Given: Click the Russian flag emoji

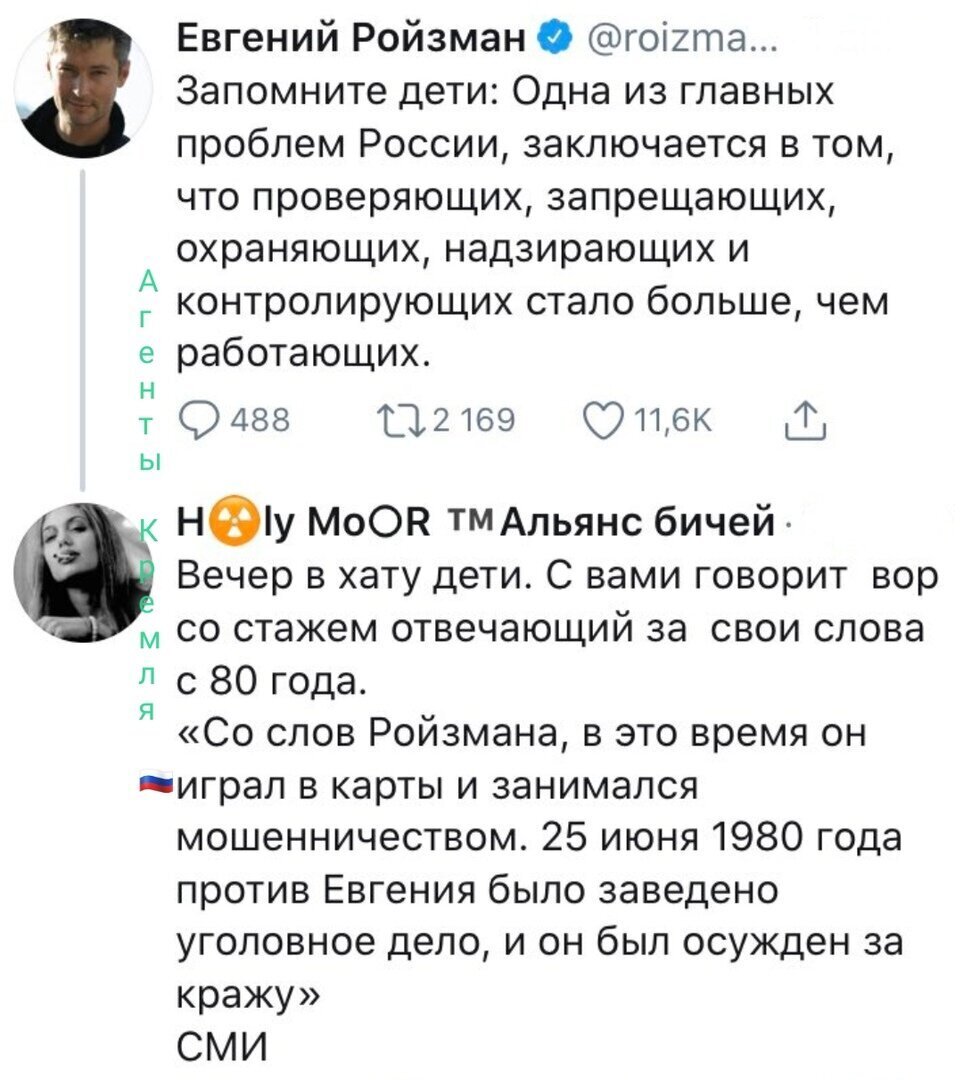Looking at the screenshot, I should pos(156,784).
